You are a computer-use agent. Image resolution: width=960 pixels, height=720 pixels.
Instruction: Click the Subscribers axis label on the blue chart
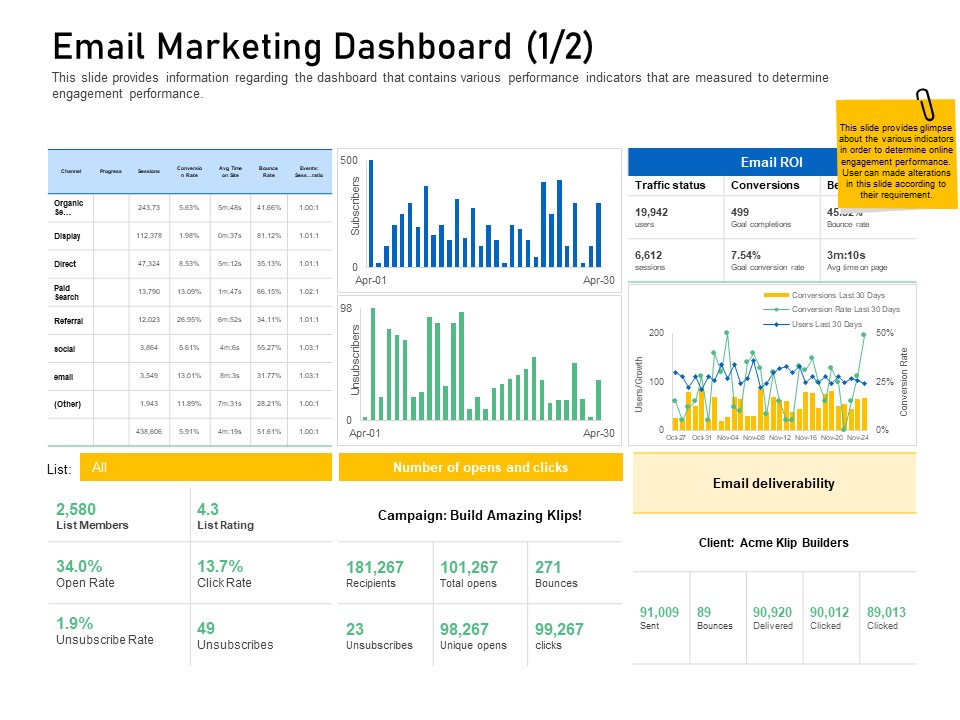(x=355, y=206)
